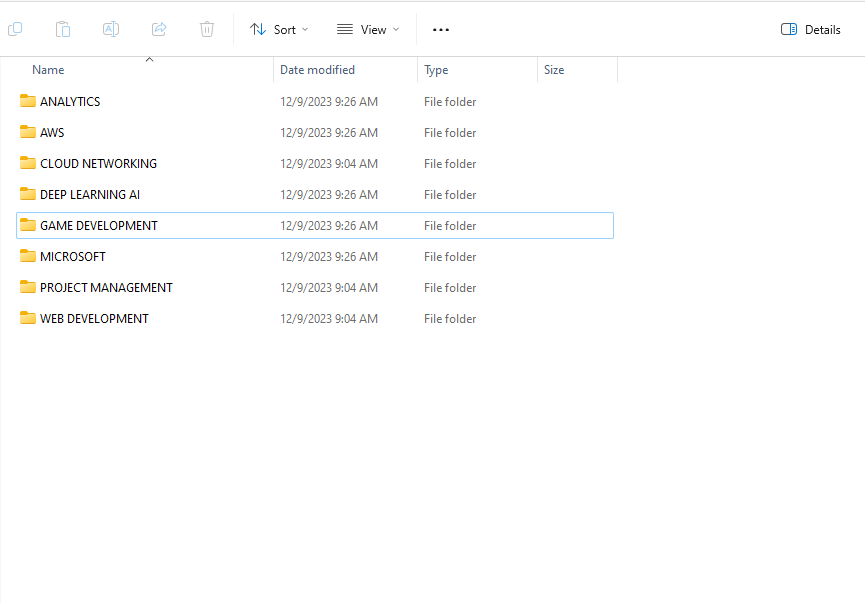The height and width of the screenshot is (604, 865).
Task: Click the File folder type of AWS
Action: (450, 132)
